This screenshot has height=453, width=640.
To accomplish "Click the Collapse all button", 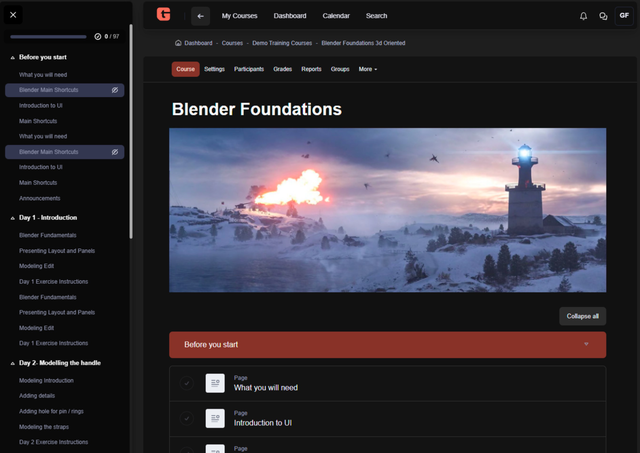I will coord(582,316).
